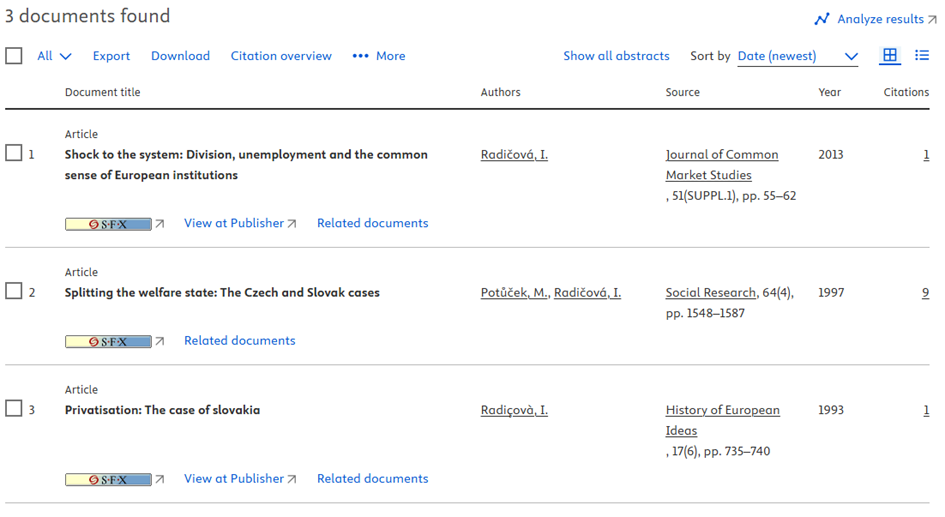Image resolution: width=945 pixels, height=517 pixels.
Task: Expand the All selection dropdown
Action: 54,56
